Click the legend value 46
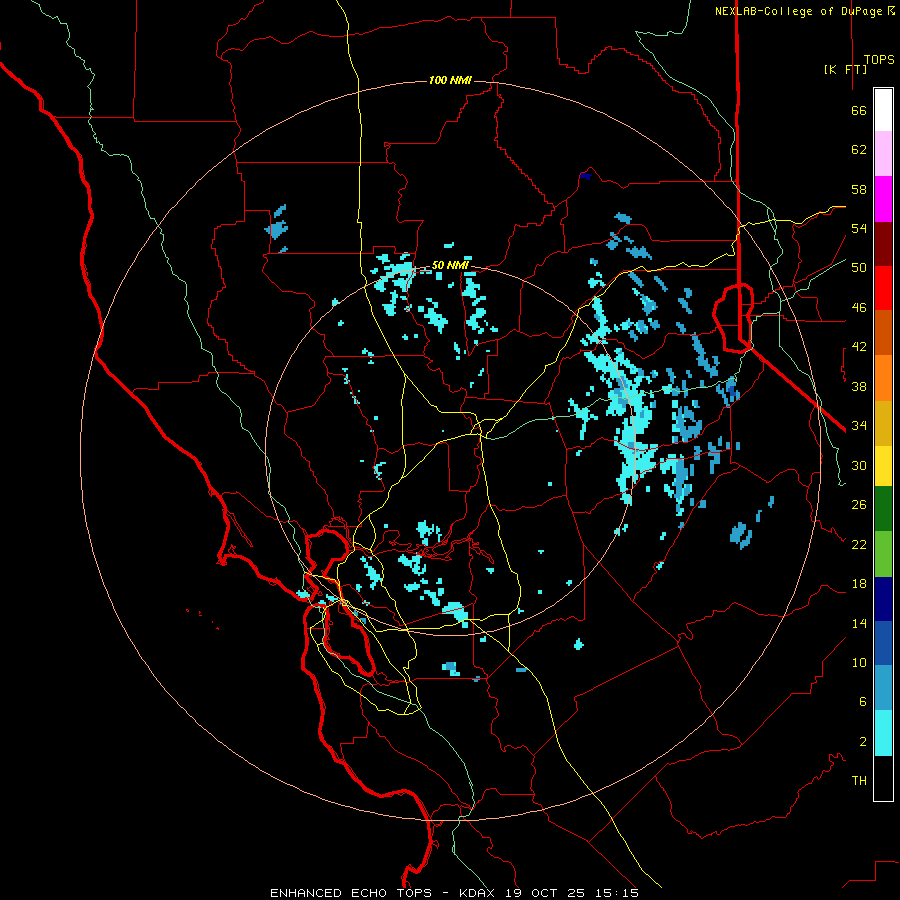Viewport: 900px width, 900px height. [x=859, y=308]
